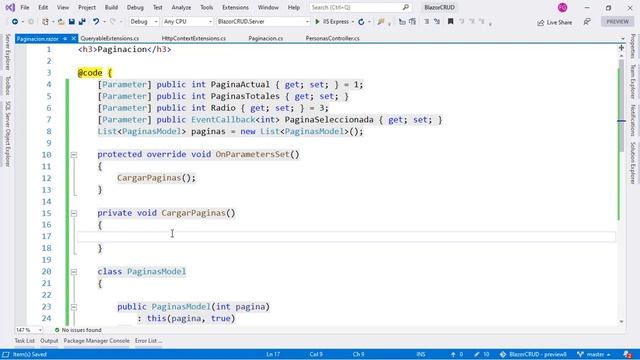Click the New Project toolbar icon
640x360 pixels.
point(45,22)
